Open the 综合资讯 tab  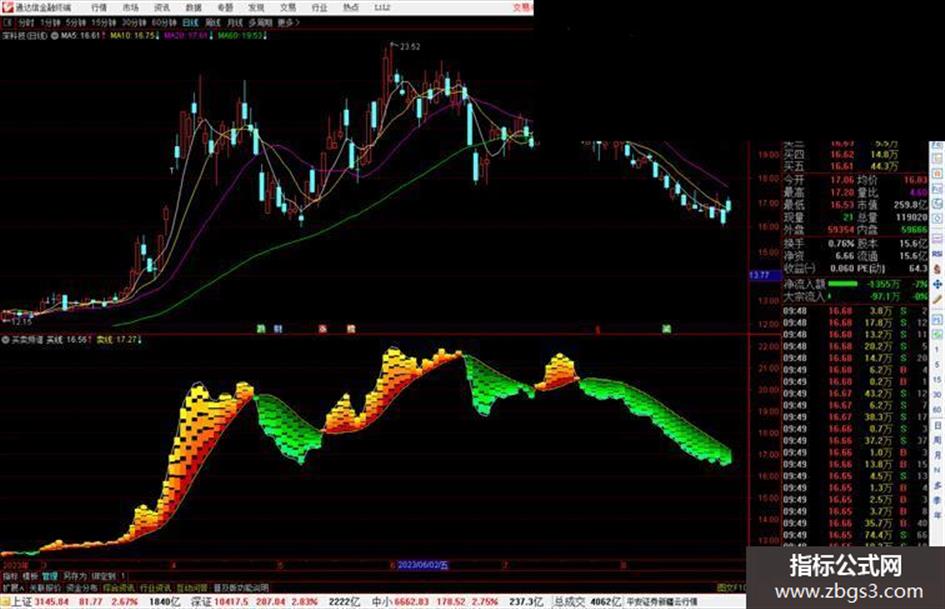coord(119,587)
